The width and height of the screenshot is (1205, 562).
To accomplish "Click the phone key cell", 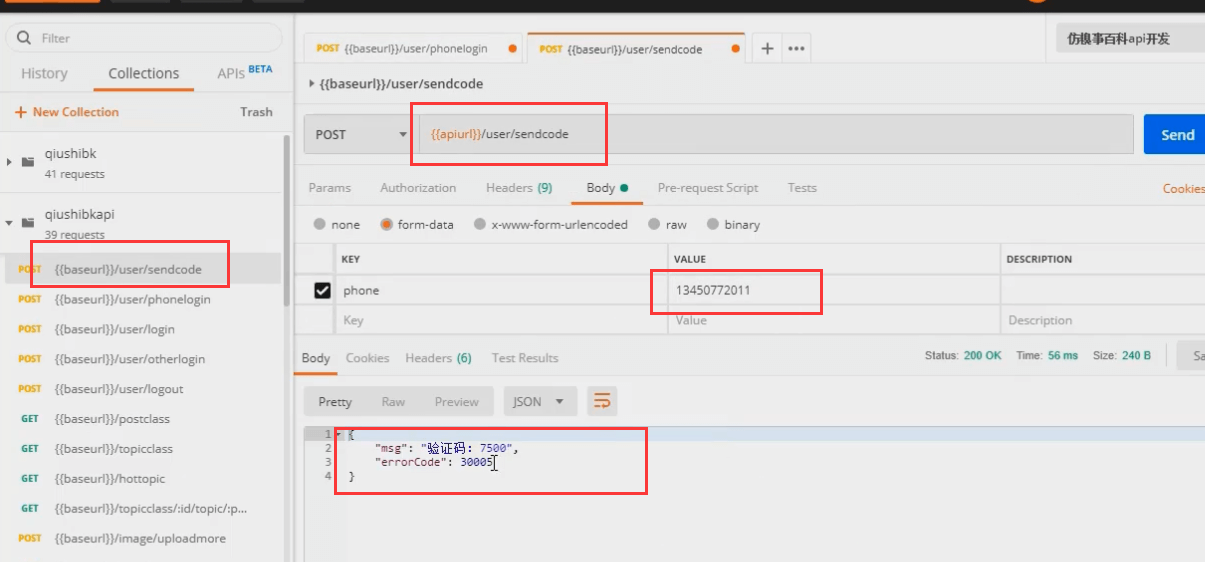I will (501, 290).
